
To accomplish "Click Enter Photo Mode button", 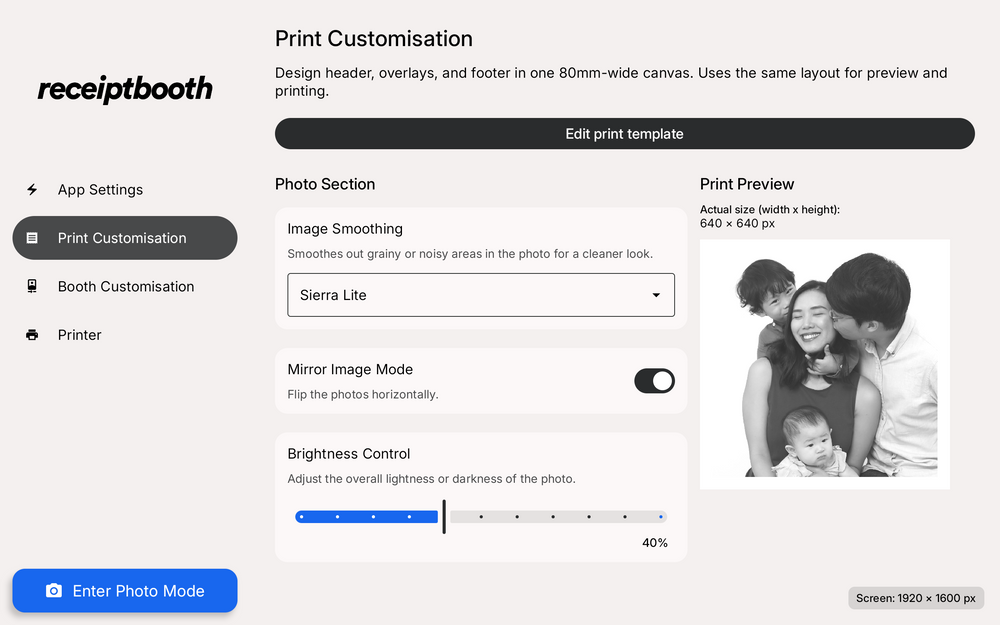I will (125, 591).
